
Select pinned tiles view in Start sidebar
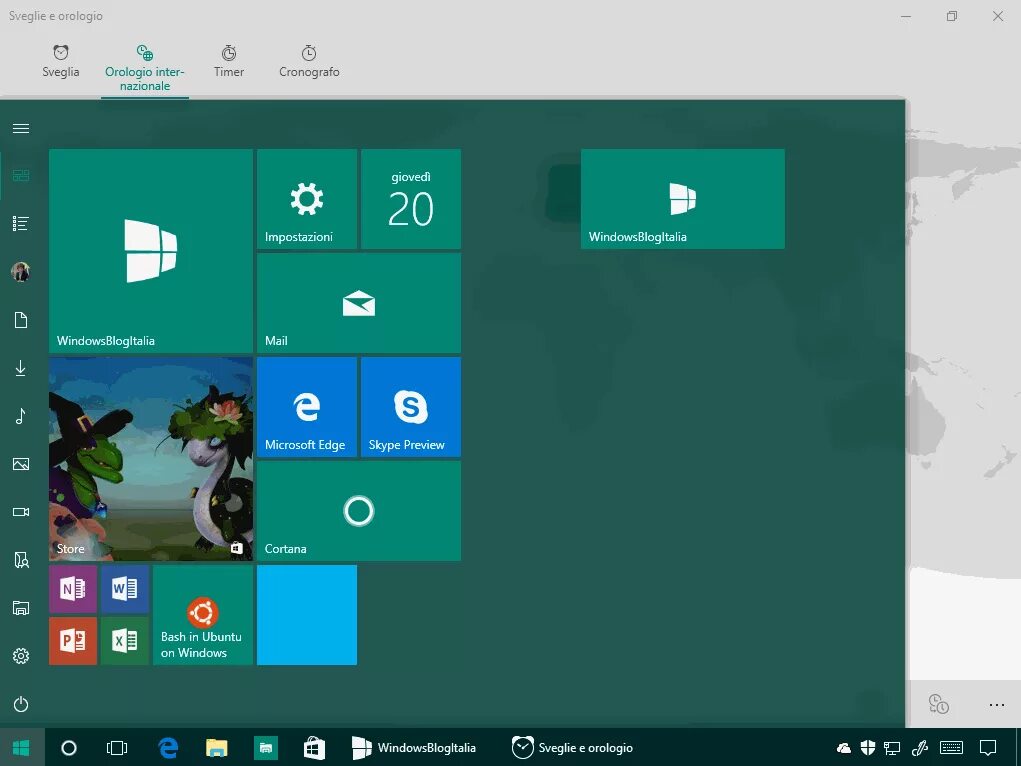[x=21, y=176]
